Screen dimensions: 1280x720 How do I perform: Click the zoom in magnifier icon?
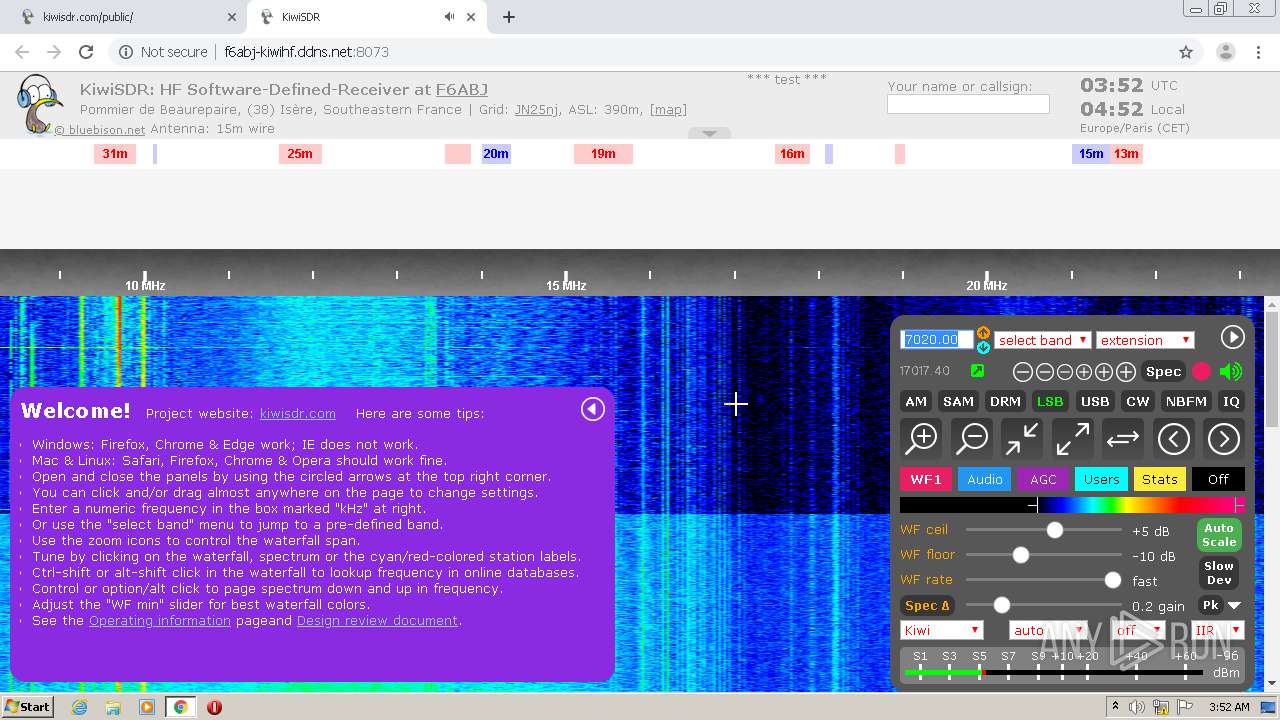click(x=922, y=438)
